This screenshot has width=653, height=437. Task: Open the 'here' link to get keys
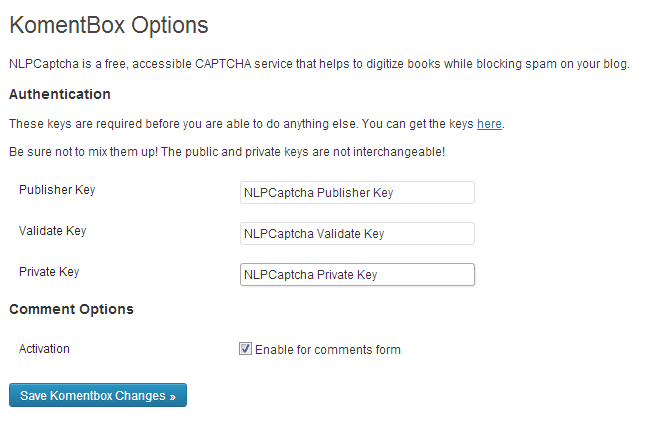point(489,124)
